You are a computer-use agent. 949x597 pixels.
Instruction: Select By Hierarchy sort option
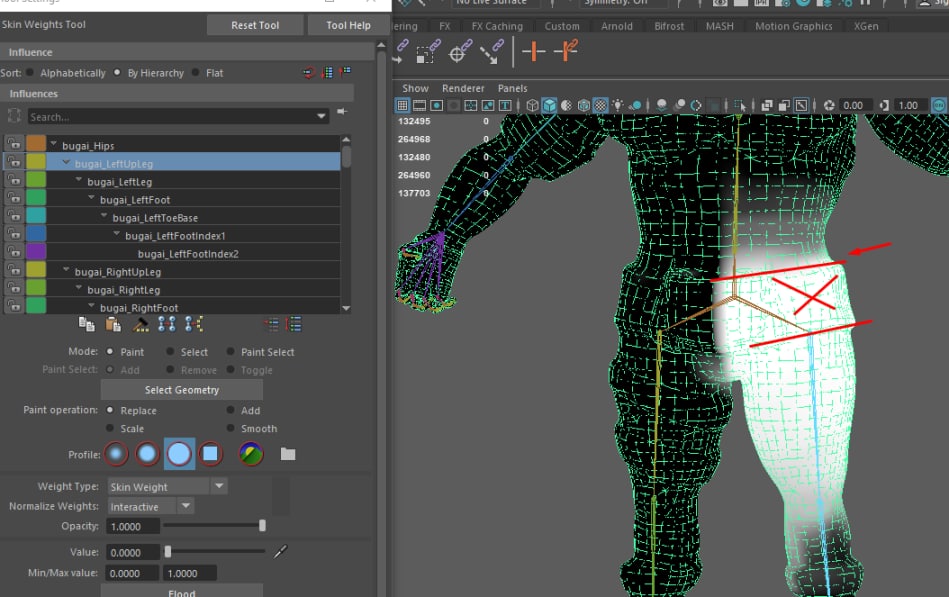coord(117,73)
